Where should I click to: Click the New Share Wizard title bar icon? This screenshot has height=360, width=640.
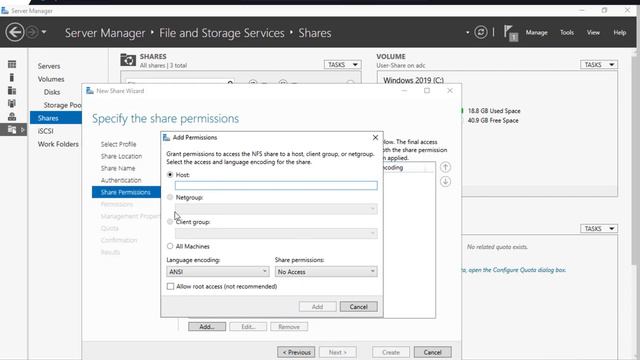(x=90, y=91)
